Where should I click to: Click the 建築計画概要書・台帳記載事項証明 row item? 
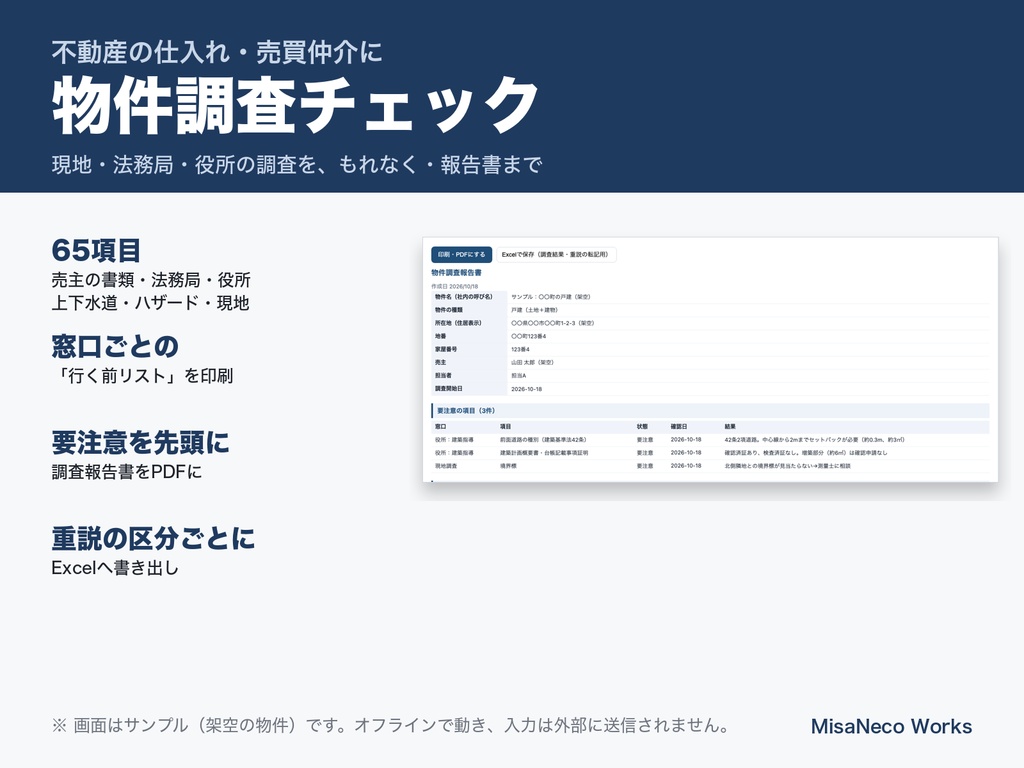544,453
